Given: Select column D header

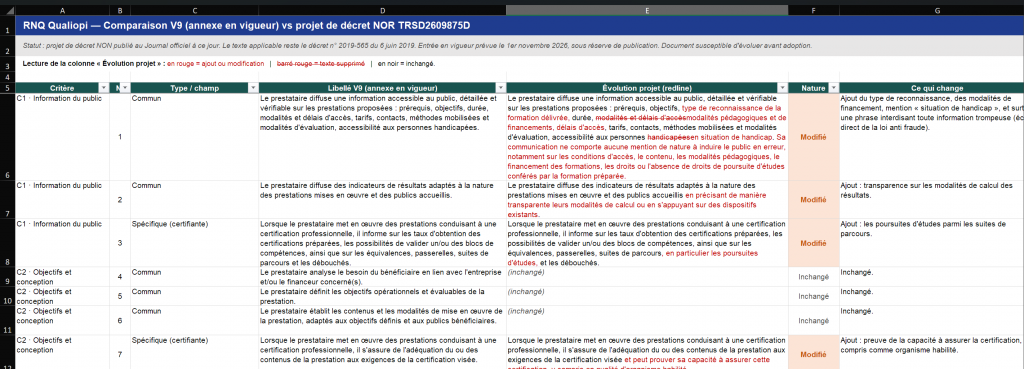Looking at the screenshot, I should pyautogui.click(x=382, y=10).
